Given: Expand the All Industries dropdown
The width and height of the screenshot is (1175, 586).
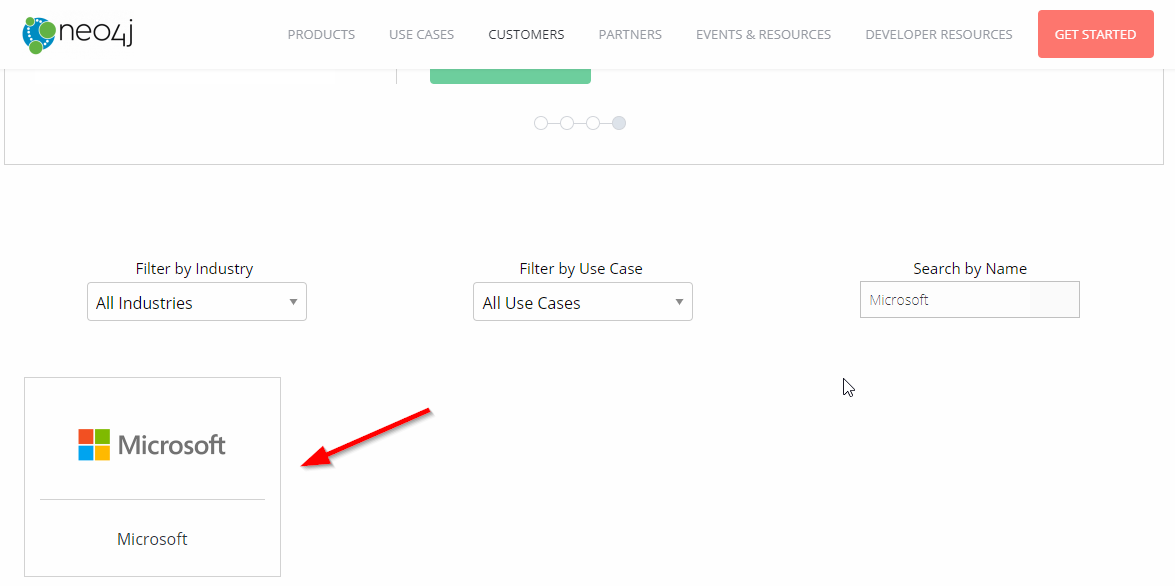Looking at the screenshot, I should (197, 302).
